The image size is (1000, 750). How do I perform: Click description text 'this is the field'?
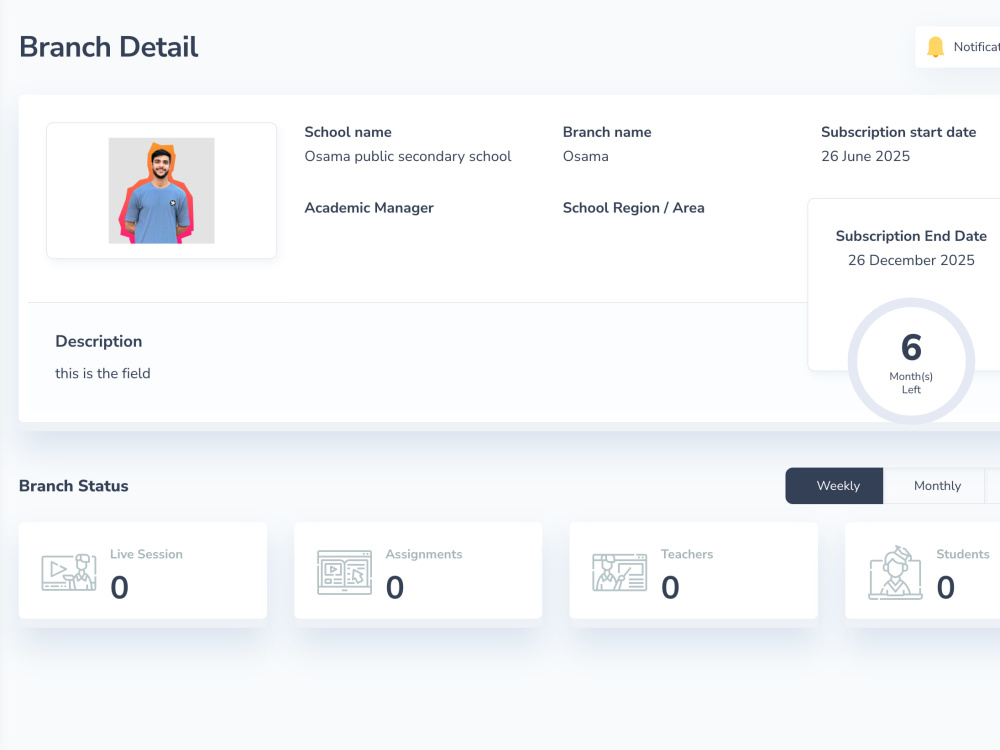click(103, 373)
